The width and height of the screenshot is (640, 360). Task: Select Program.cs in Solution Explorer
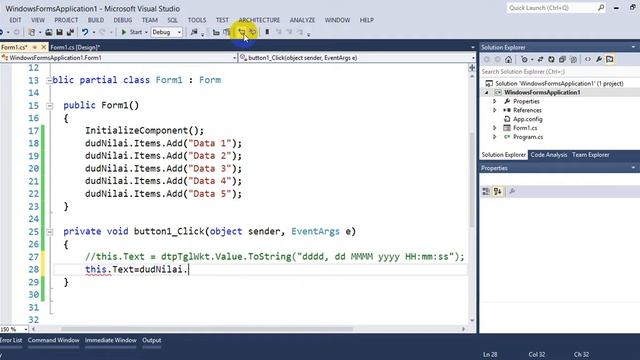coord(528,137)
